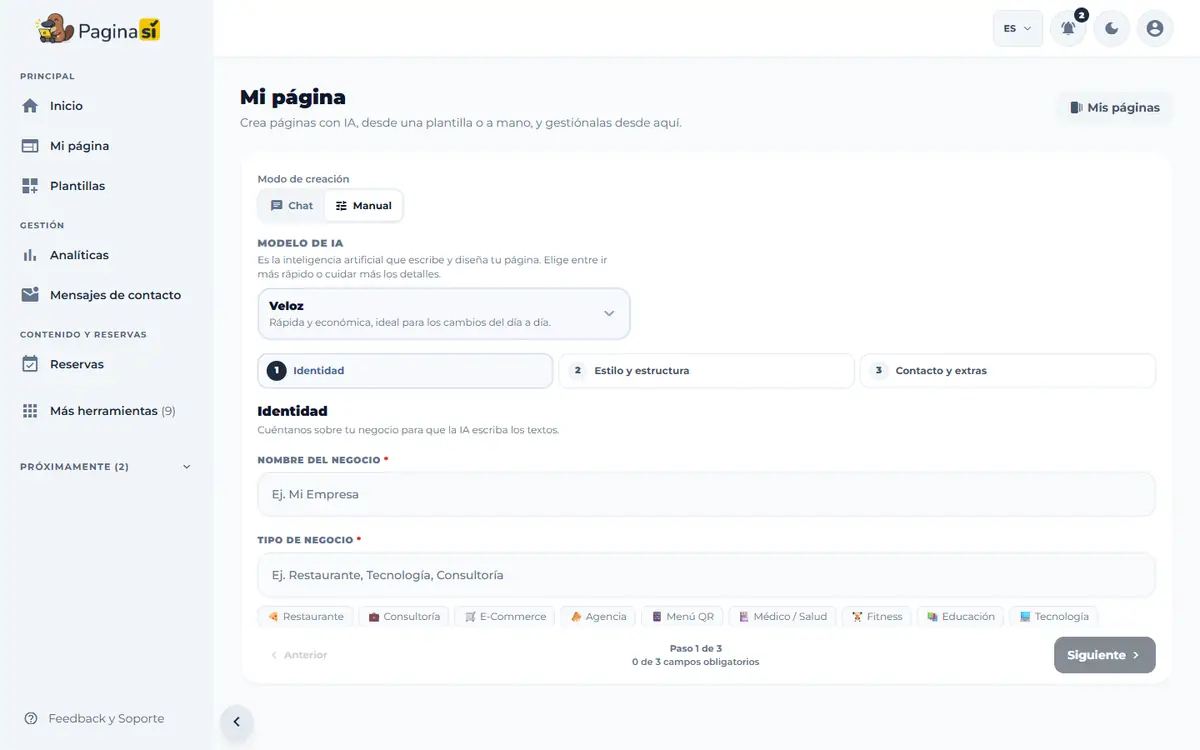Open the ES language dropdown
This screenshot has width=1200, height=750.
[x=1018, y=28]
